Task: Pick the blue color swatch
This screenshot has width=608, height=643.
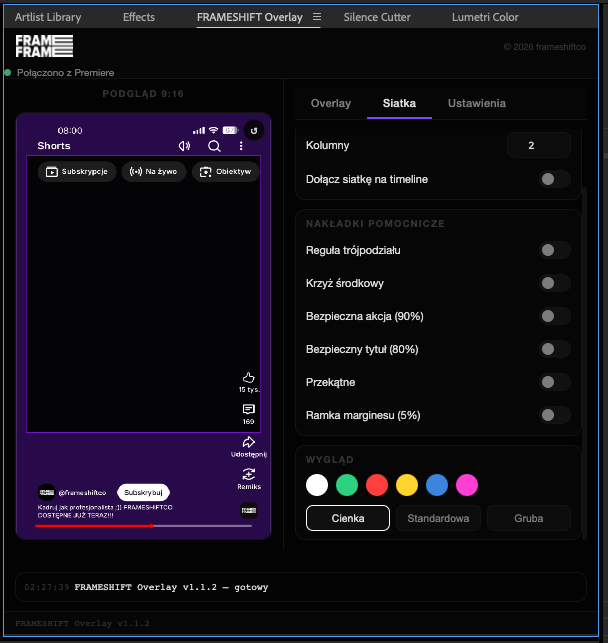Action: pyautogui.click(x=437, y=485)
